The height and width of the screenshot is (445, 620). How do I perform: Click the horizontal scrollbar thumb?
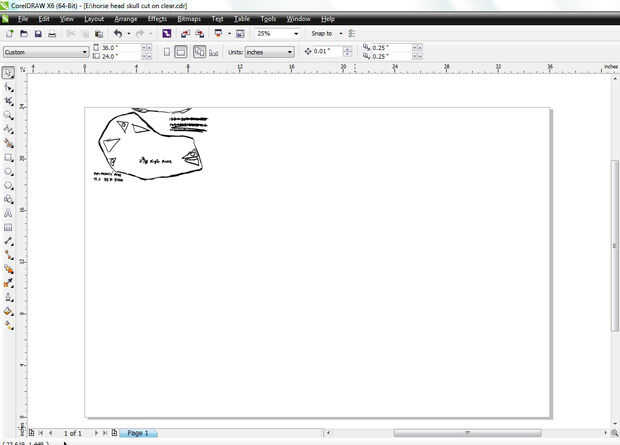coord(467,433)
